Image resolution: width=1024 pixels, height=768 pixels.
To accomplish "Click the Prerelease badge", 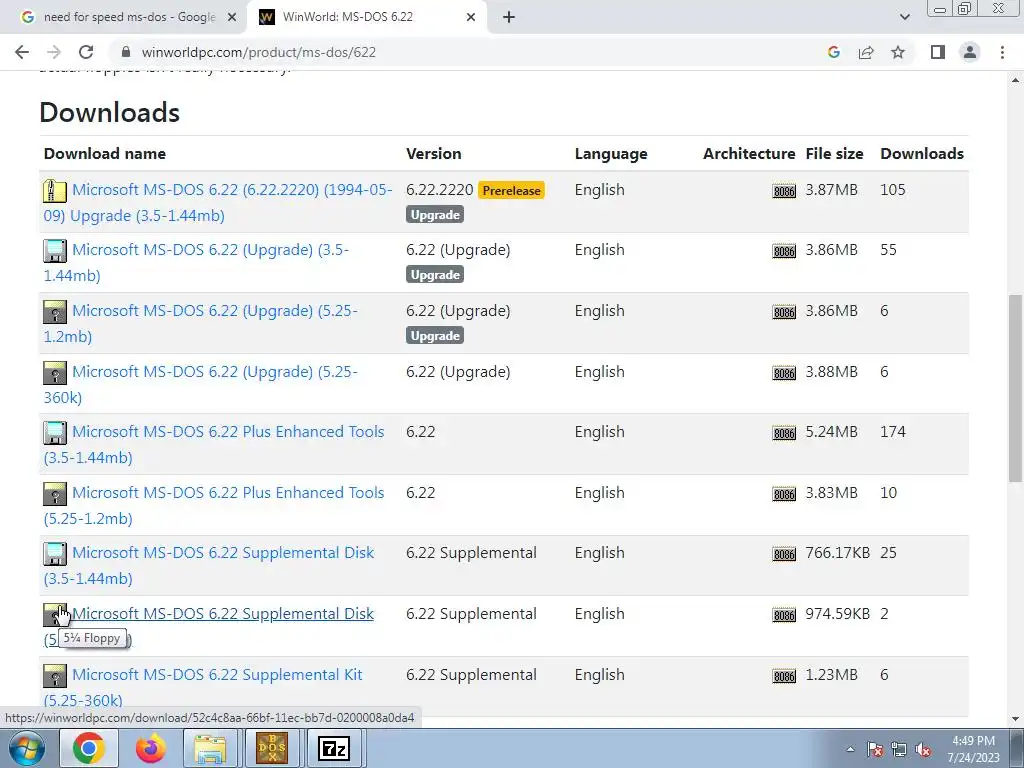I will click(x=511, y=191).
